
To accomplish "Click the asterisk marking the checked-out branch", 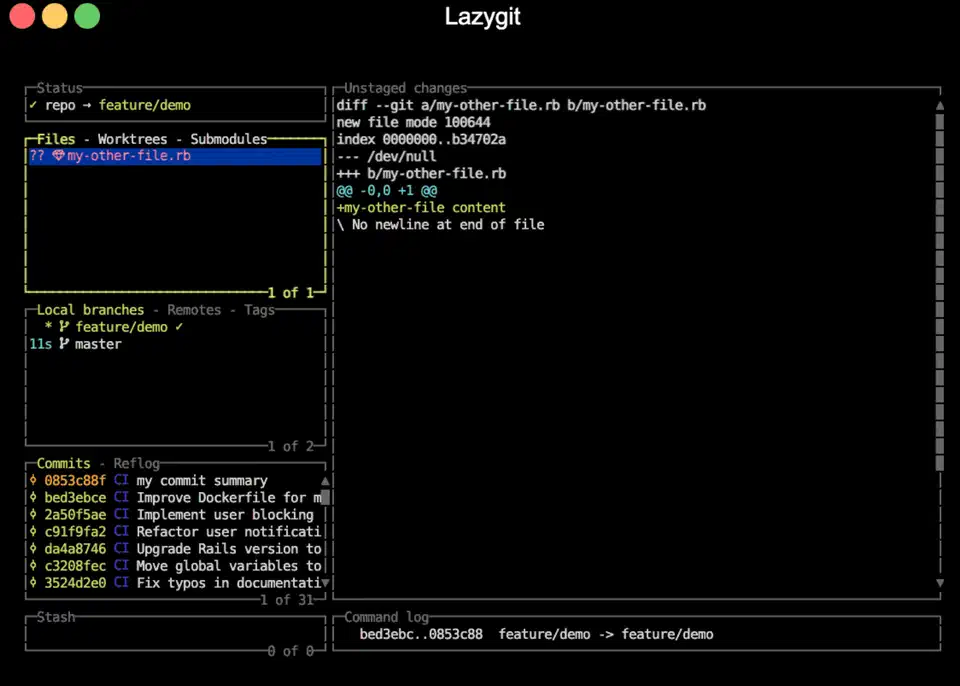I will point(46,326).
